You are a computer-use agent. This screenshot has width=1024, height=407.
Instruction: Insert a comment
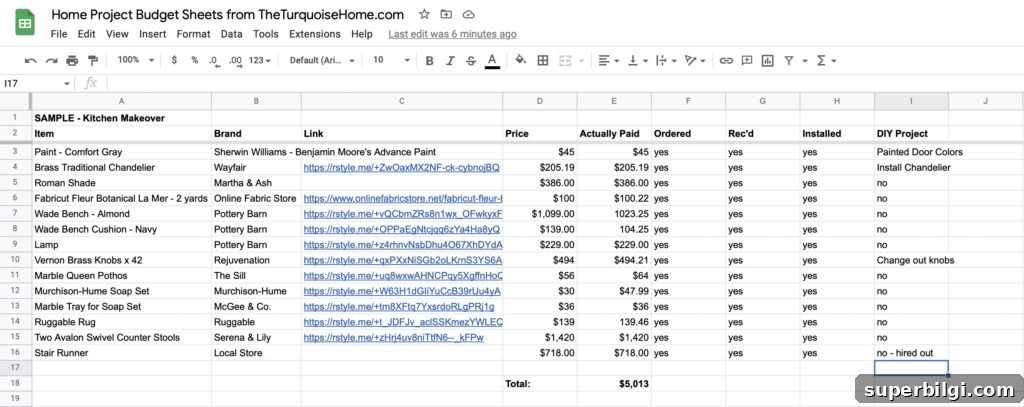[x=746, y=61]
